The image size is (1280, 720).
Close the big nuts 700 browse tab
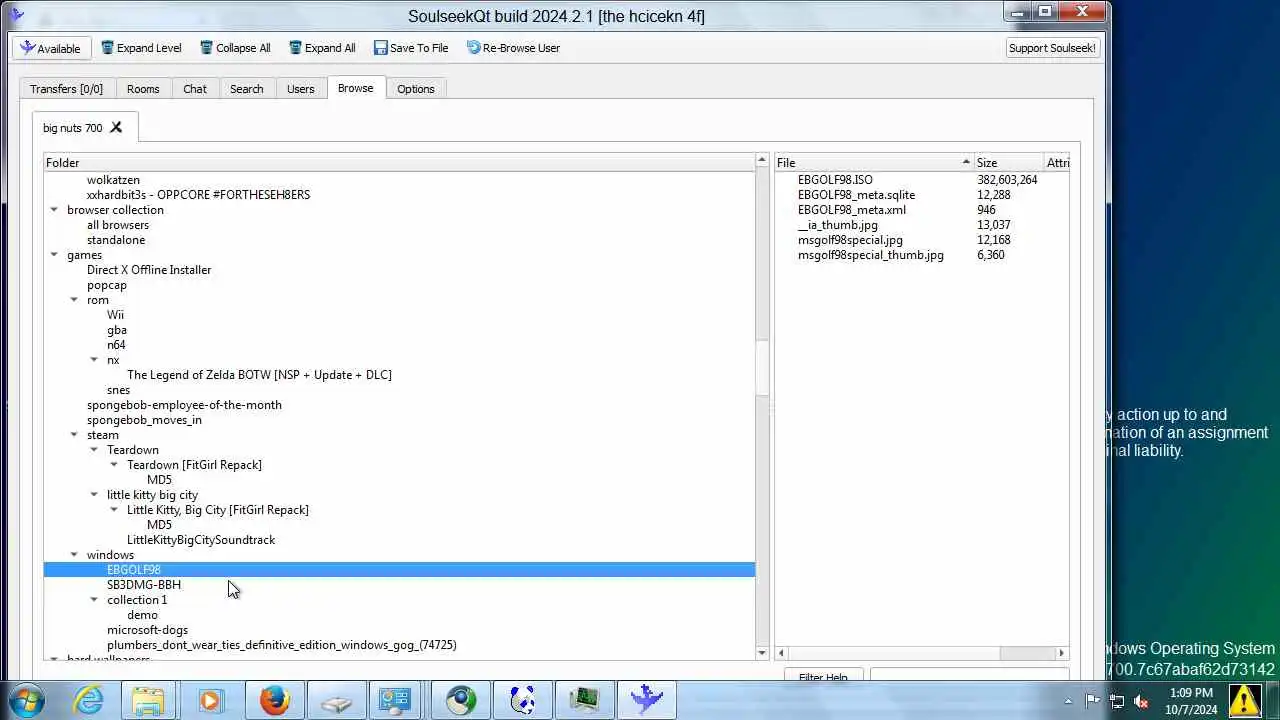(116, 127)
